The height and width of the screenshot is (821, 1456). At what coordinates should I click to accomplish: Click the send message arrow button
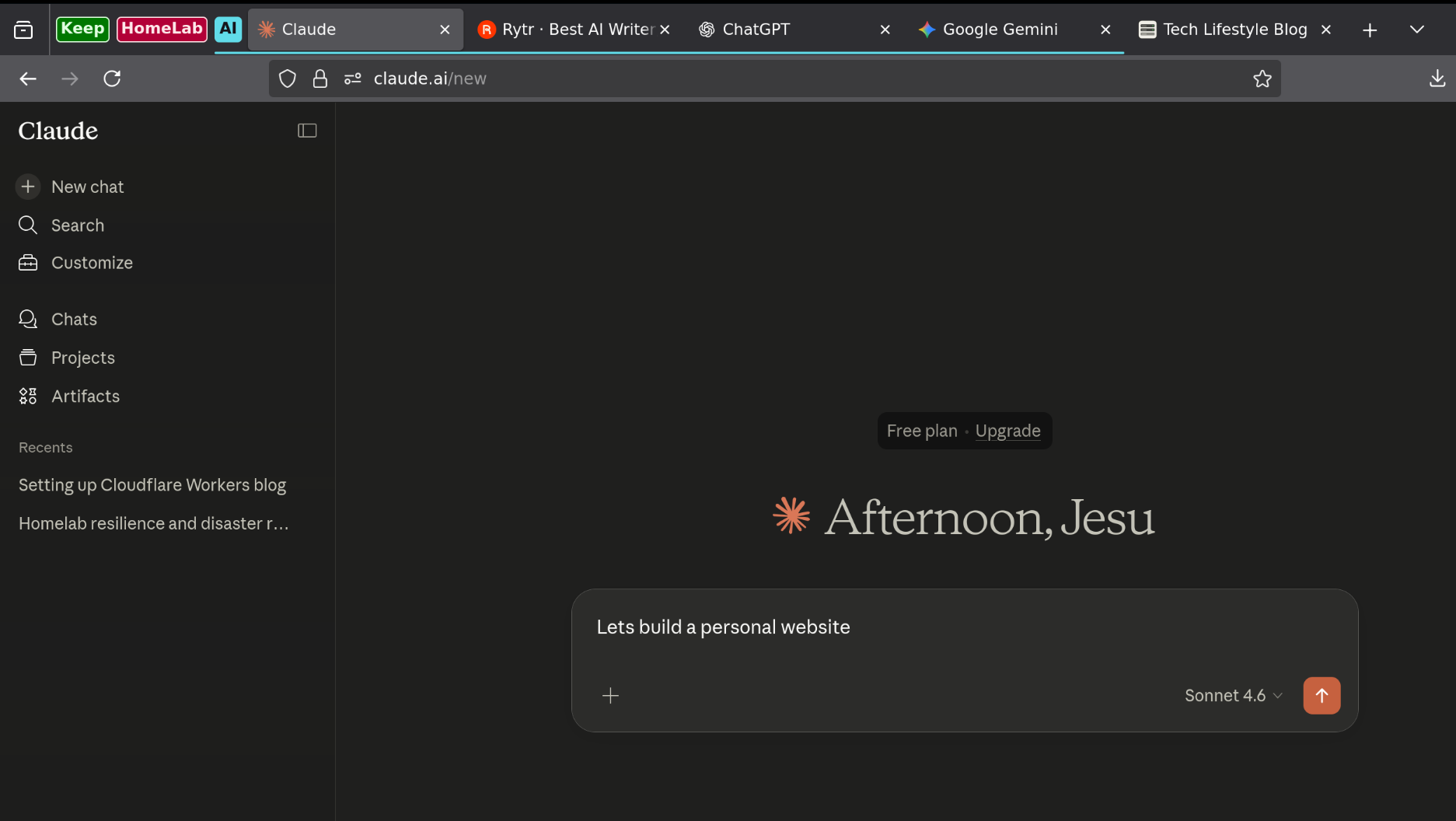(1322, 696)
